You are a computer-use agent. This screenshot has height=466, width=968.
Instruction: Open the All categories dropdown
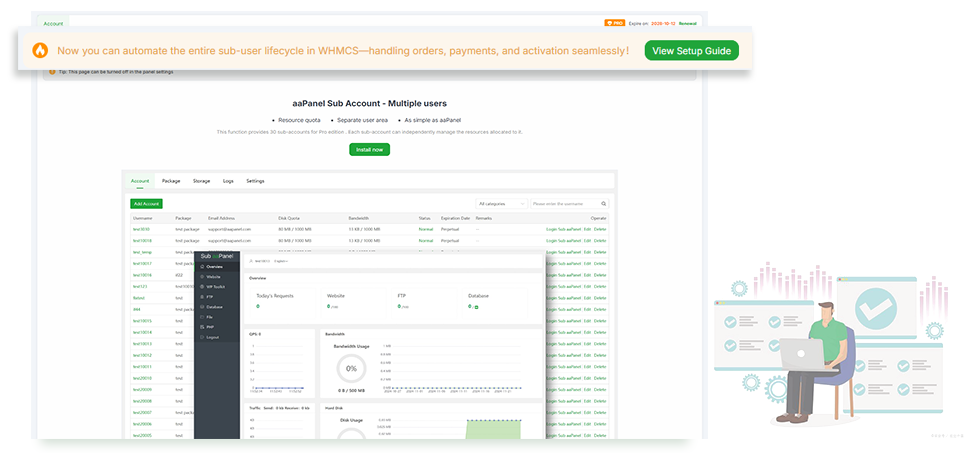(x=501, y=203)
